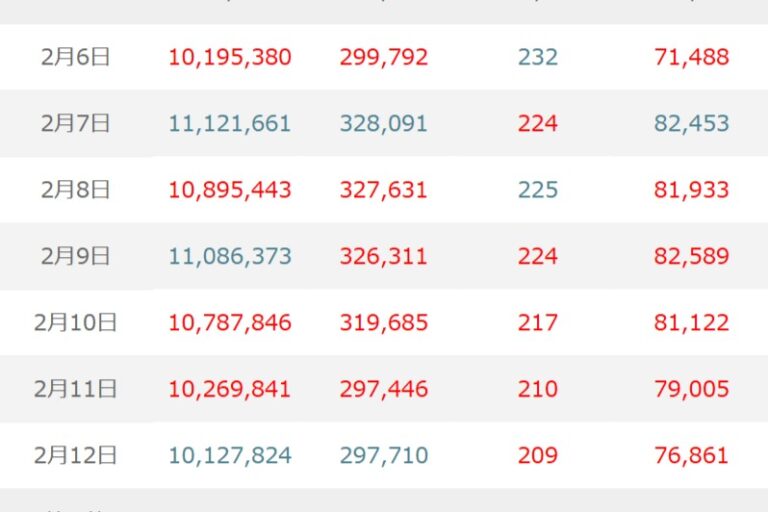Click the 82,589 value

click(691, 256)
